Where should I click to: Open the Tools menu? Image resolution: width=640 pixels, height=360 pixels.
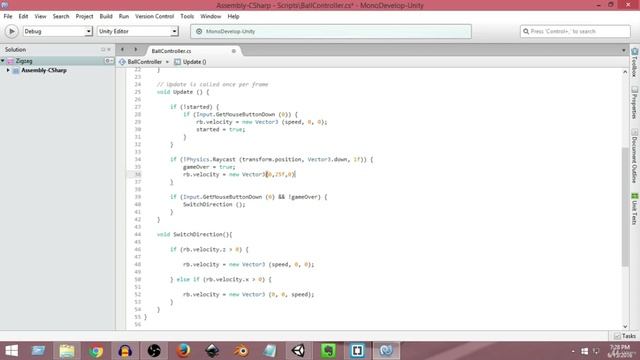(x=187, y=16)
